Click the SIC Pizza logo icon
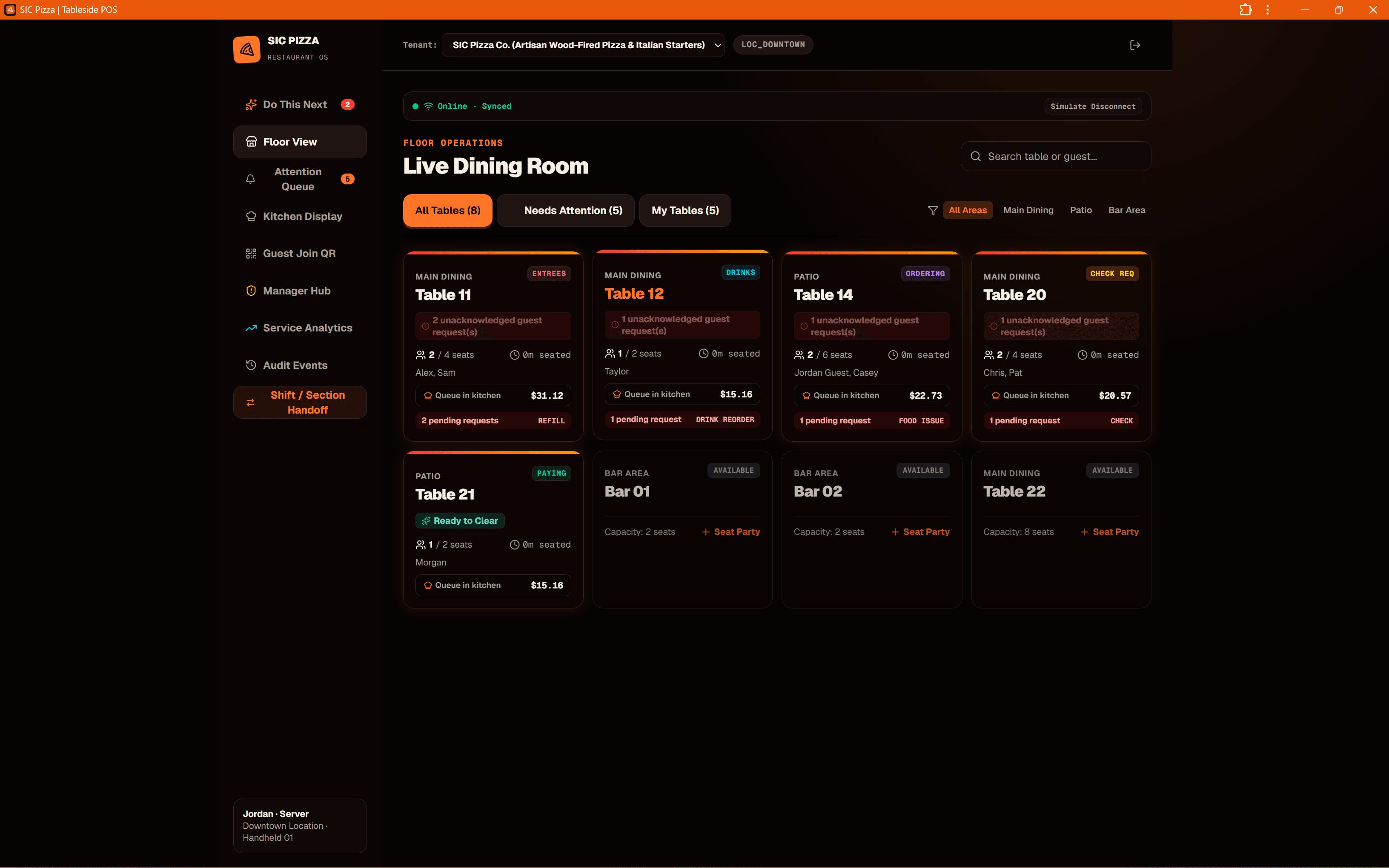The image size is (1389, 868). tap(247, 49)
